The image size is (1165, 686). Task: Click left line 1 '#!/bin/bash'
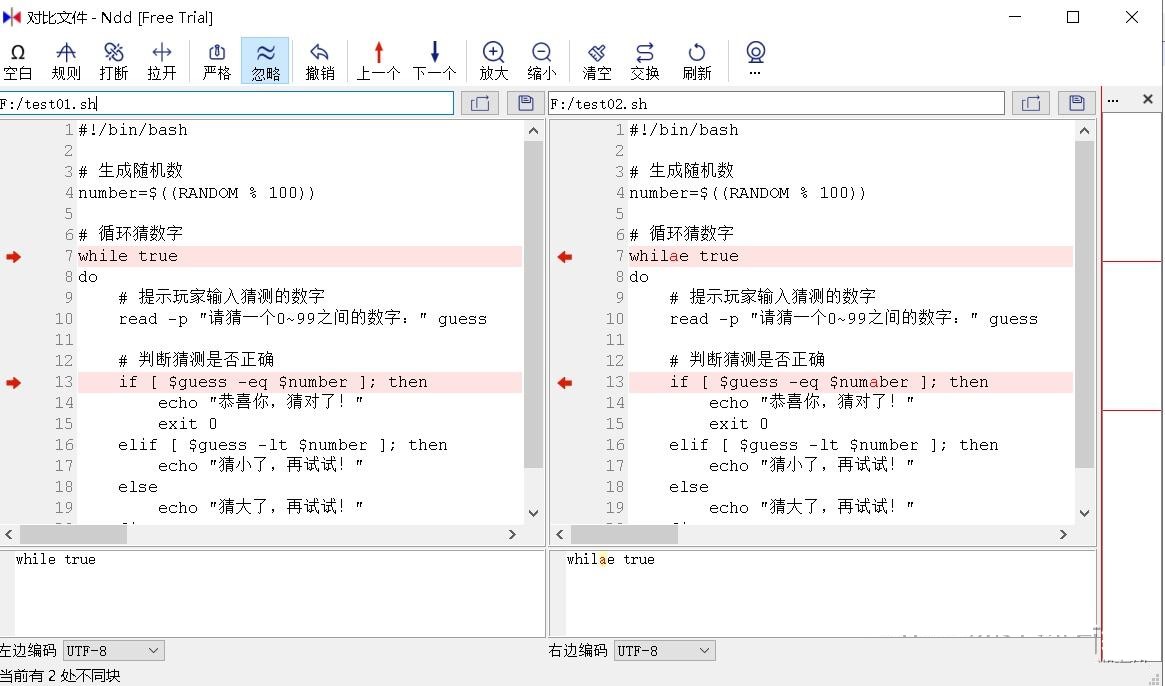pyautogui.click(x=133, y=130)
